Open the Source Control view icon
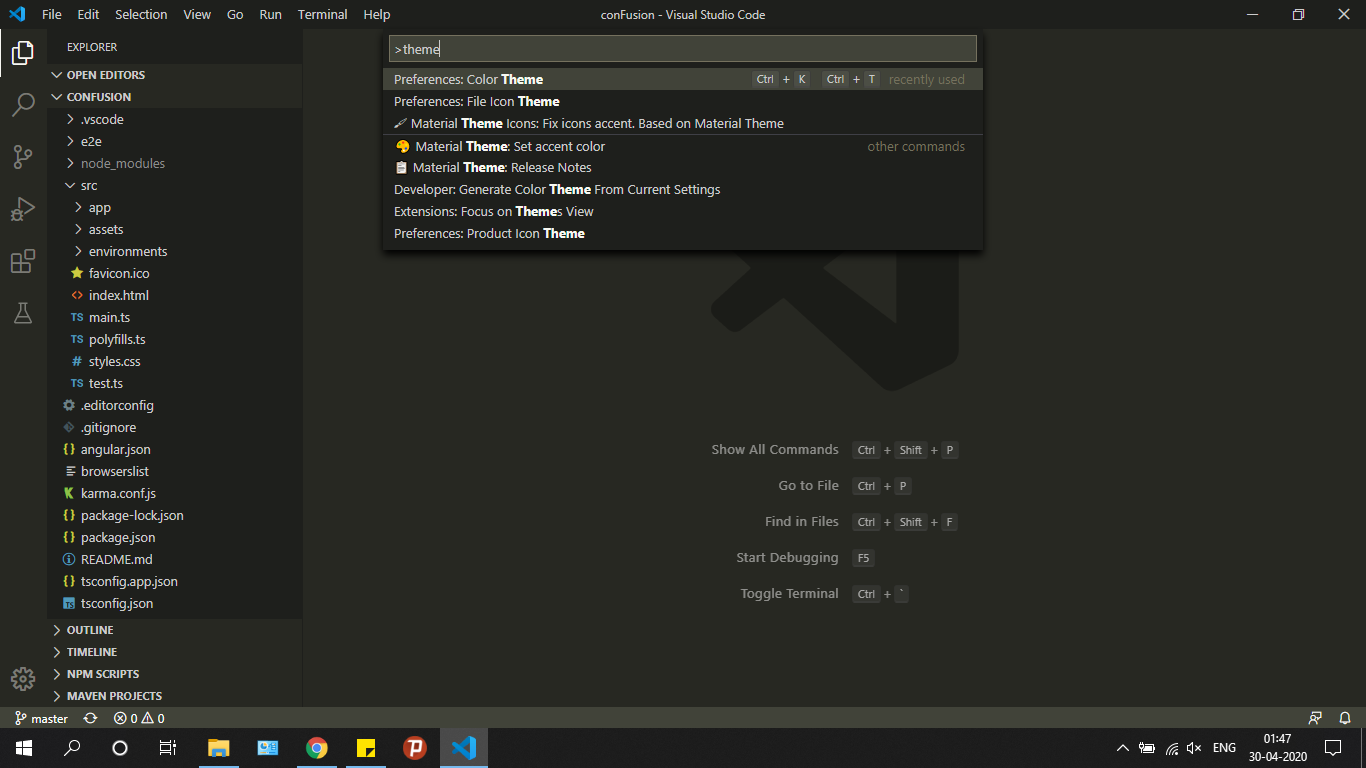The height and width of the screenshot is (768, 1366). click(x=23, y=157)
